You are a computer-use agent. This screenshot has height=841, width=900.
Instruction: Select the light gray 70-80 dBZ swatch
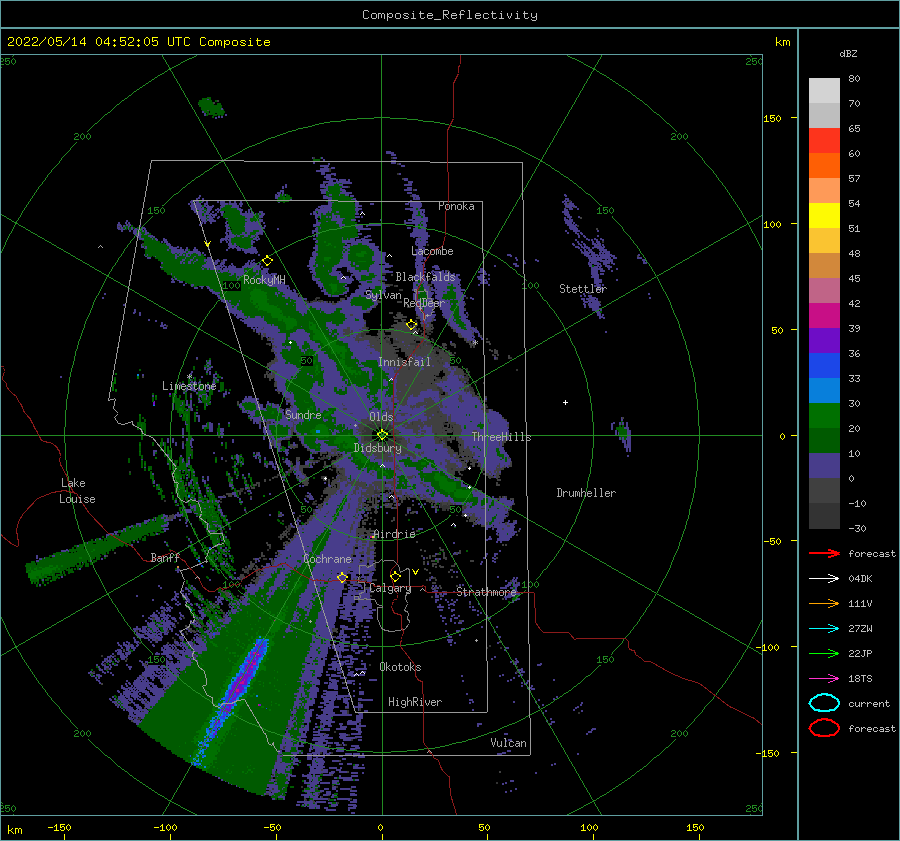(824, 91)
